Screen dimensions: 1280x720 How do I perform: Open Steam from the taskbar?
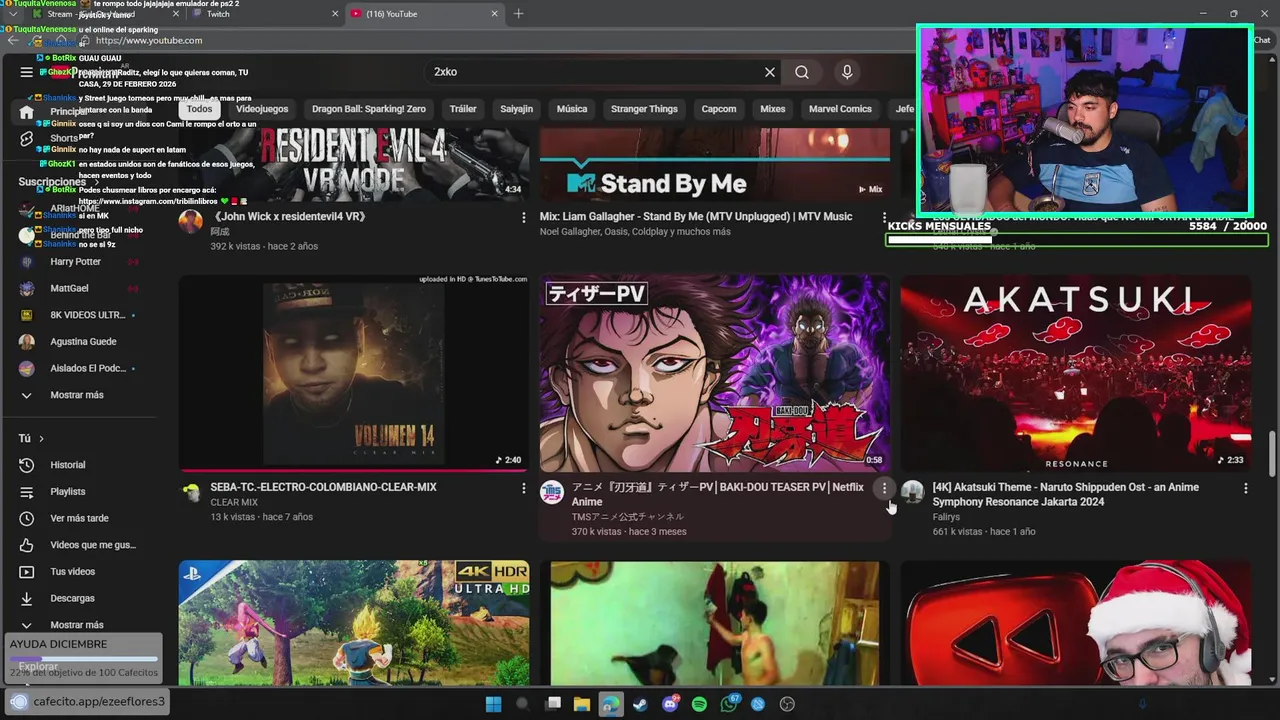point(640,704)
